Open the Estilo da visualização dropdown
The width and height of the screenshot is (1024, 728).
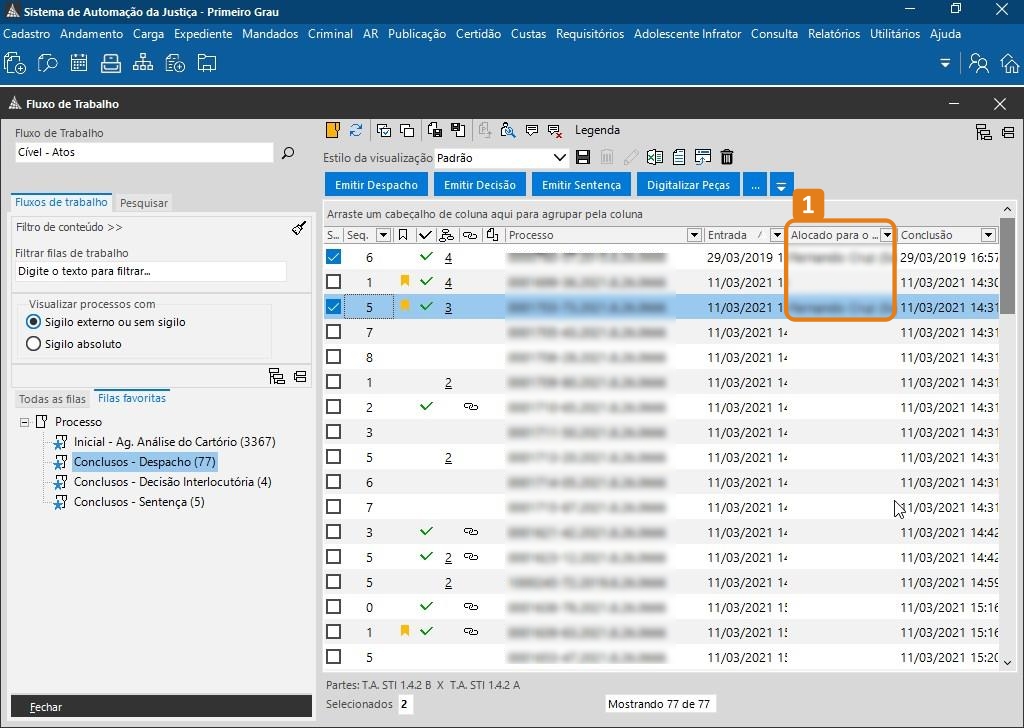click(560, 158)
